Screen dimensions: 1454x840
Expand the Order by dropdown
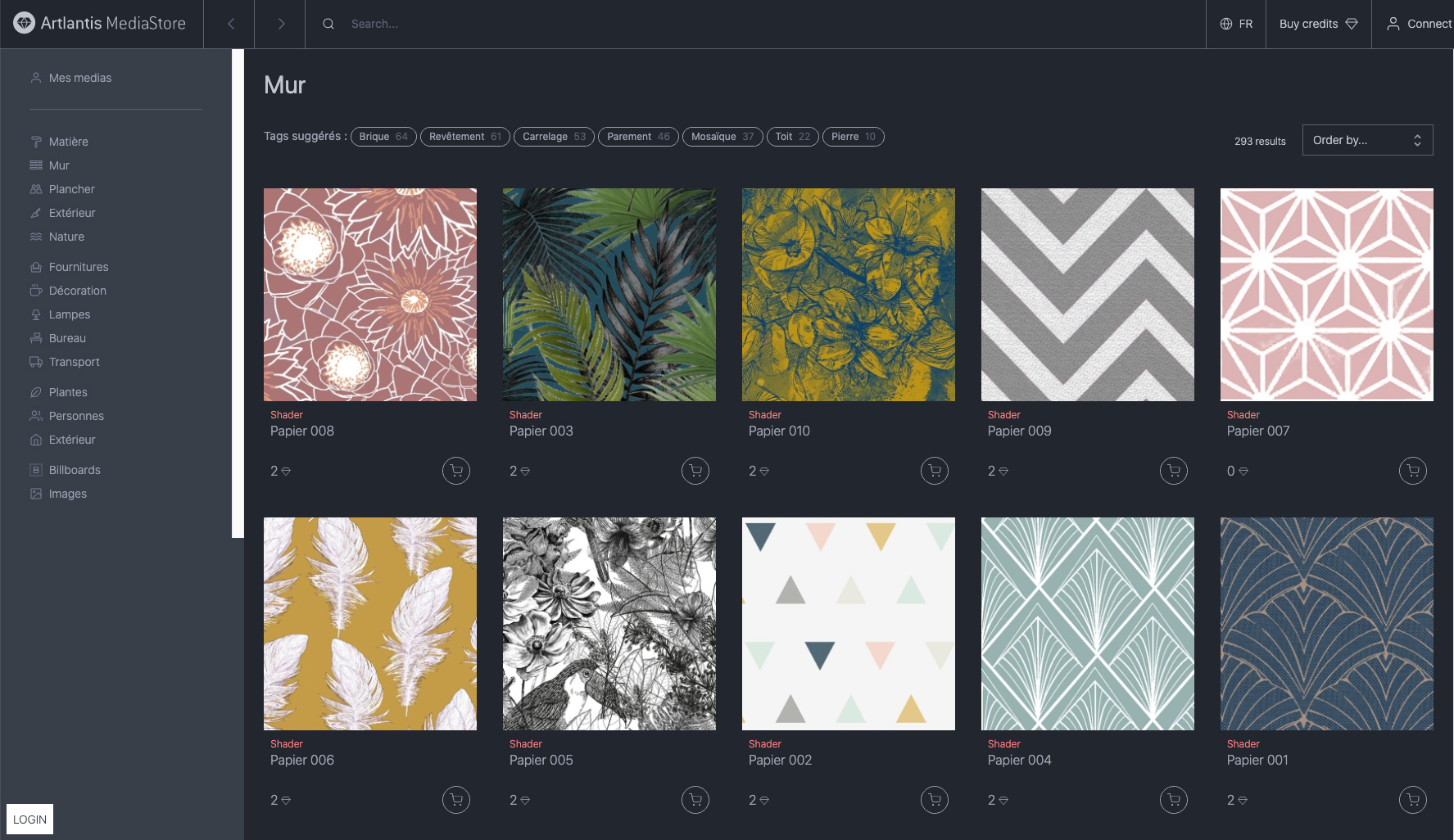click(1367, 140)
